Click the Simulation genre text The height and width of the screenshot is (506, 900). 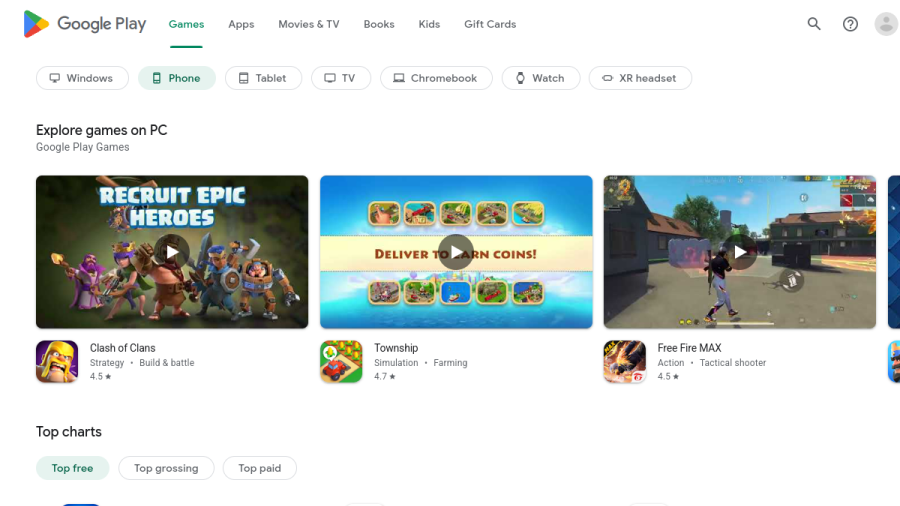pyautogui.click(x=396, y=363)
